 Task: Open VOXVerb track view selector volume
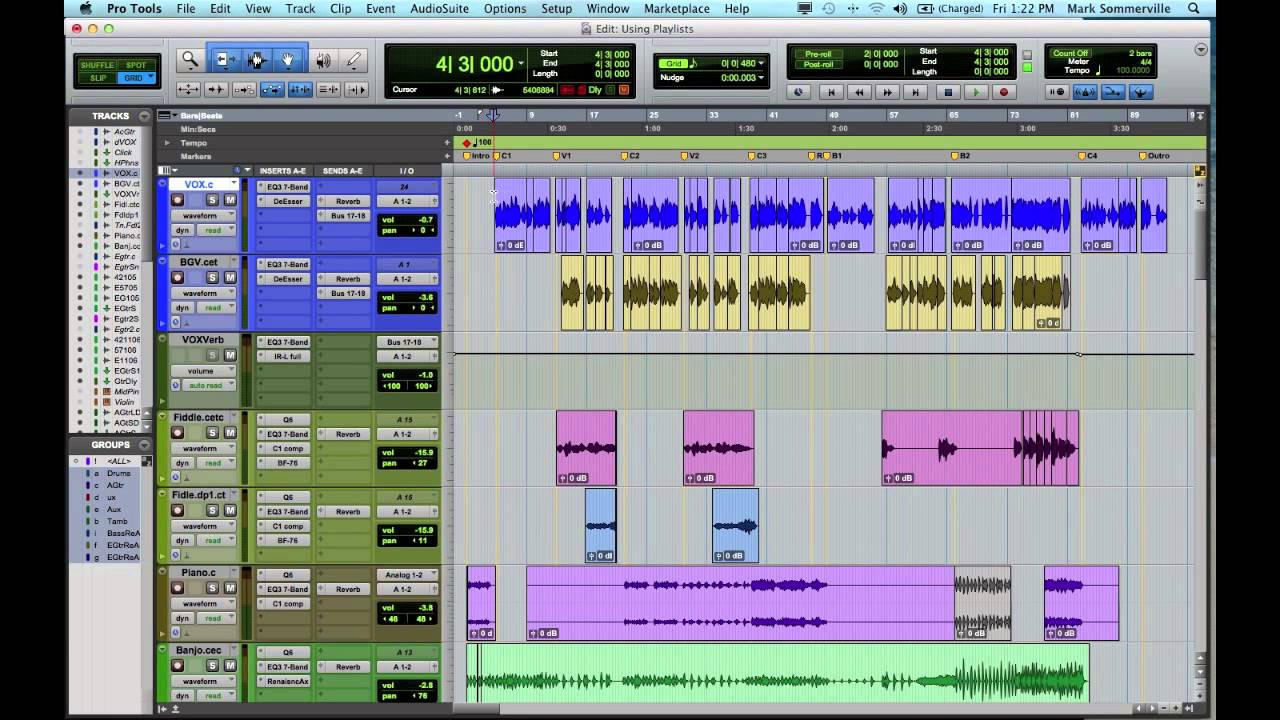click(203, 371)
